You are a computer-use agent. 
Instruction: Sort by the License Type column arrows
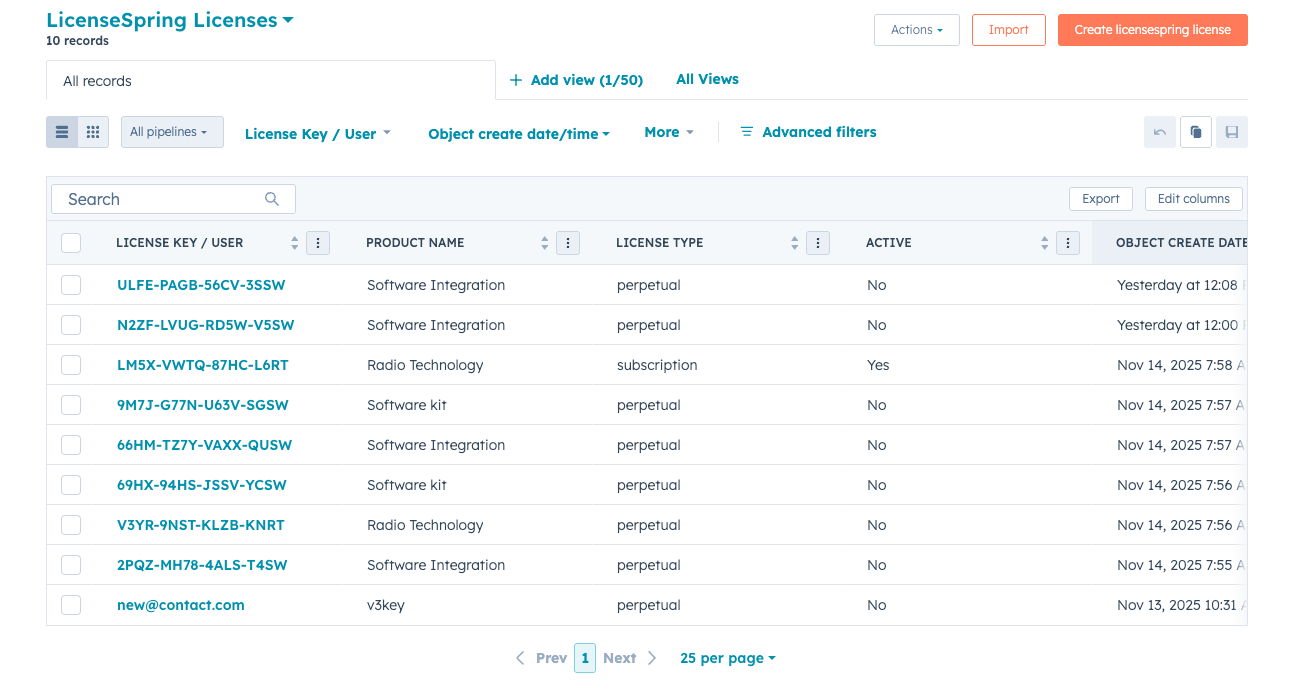pyautogui.click(x=794, y=243)
